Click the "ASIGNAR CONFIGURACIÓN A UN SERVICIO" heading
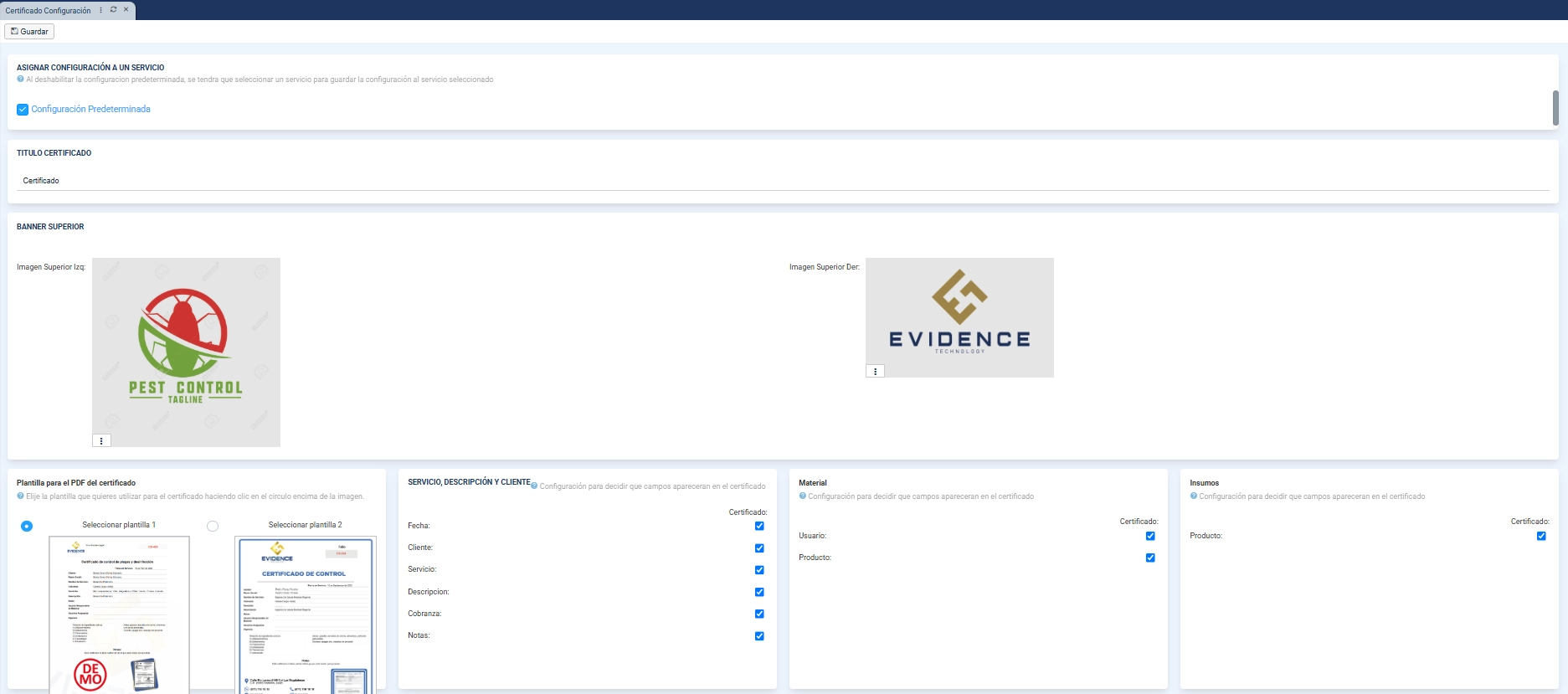The height and width of the screenshot is (694, 1568). (x=90, y=68)
